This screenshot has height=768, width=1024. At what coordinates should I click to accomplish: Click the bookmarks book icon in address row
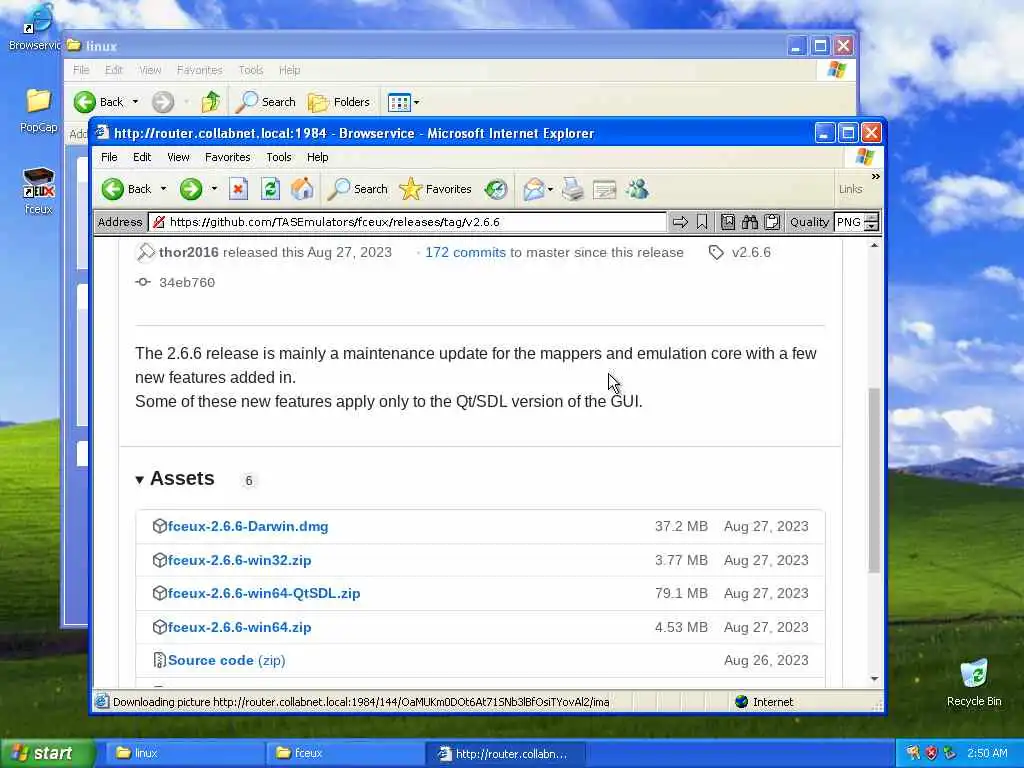pyautogui.click(x=728, y=222)
